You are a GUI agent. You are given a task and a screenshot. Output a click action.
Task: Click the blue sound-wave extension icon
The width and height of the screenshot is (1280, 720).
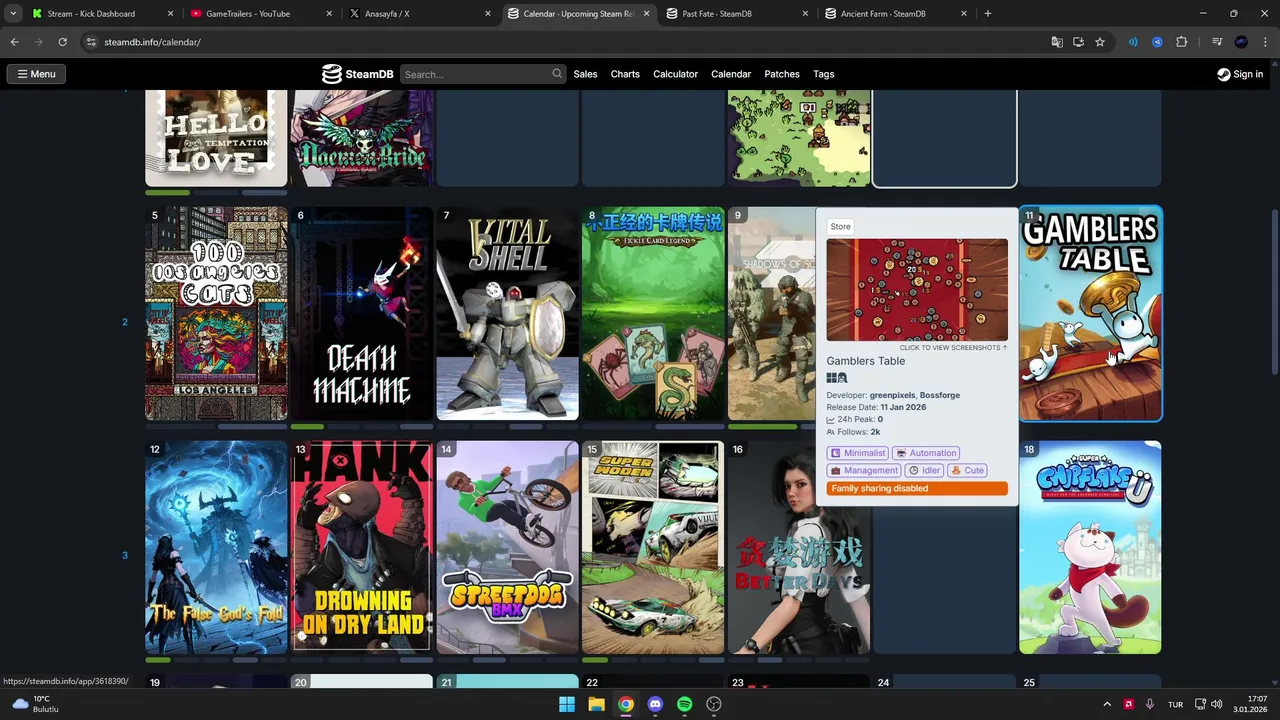[x=1133, y=42]
